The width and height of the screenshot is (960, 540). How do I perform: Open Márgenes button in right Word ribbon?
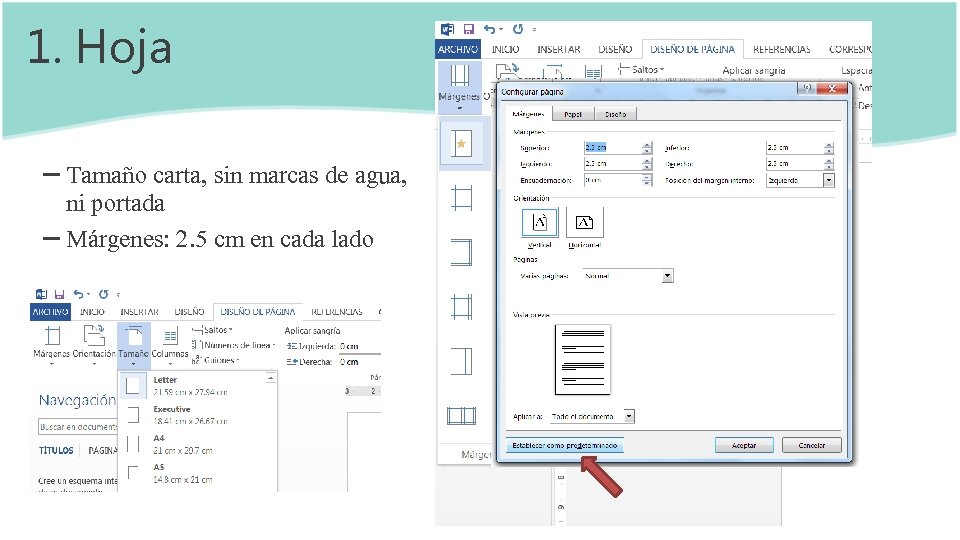click(x=459, y=86)
